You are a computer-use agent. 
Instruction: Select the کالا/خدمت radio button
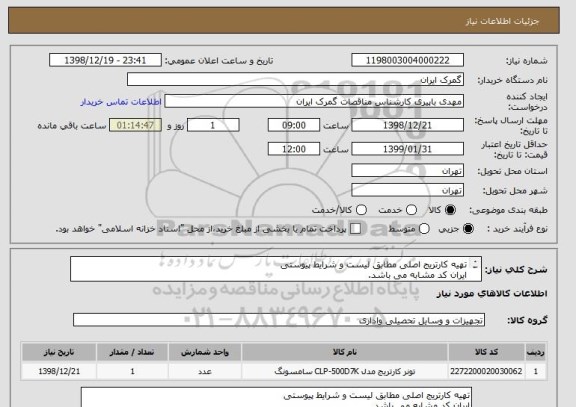(x=361, y=210)
